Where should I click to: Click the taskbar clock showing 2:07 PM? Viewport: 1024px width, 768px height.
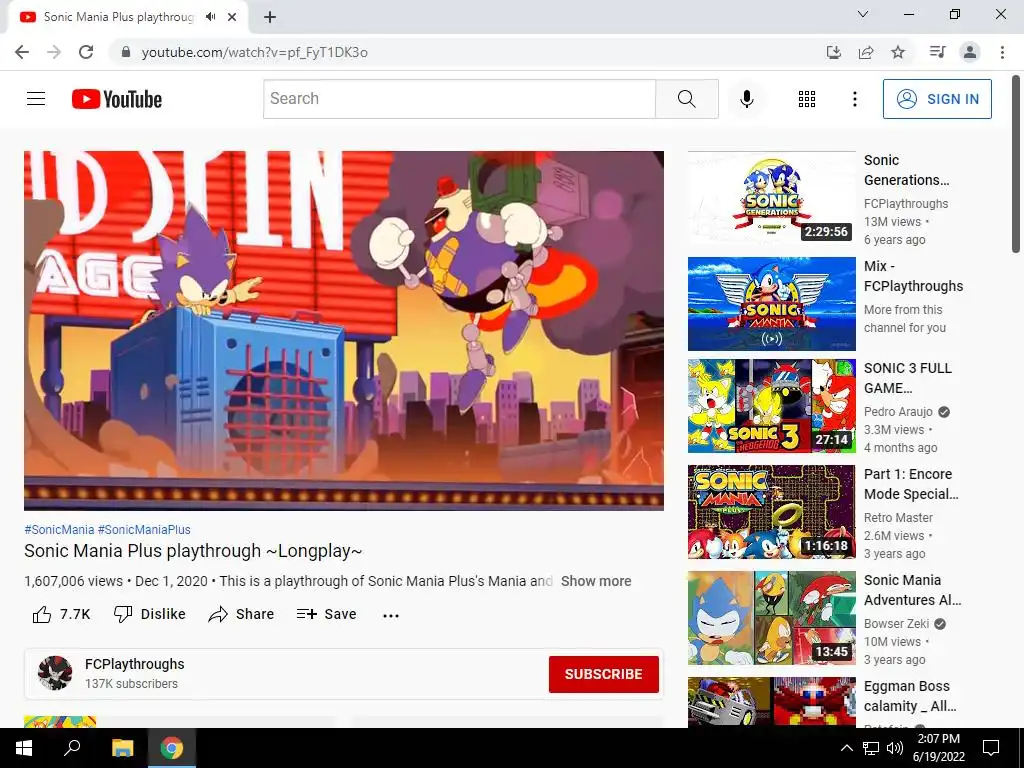938,748
